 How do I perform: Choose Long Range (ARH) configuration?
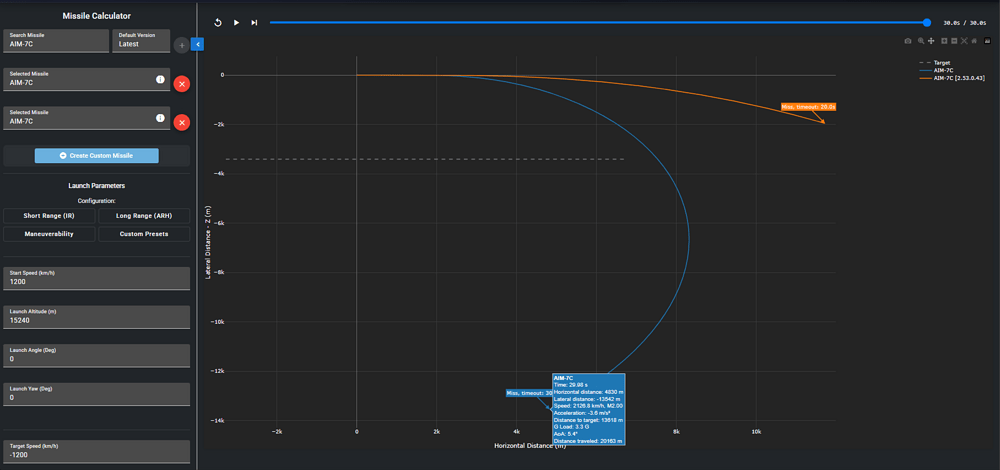pos(144,216)
